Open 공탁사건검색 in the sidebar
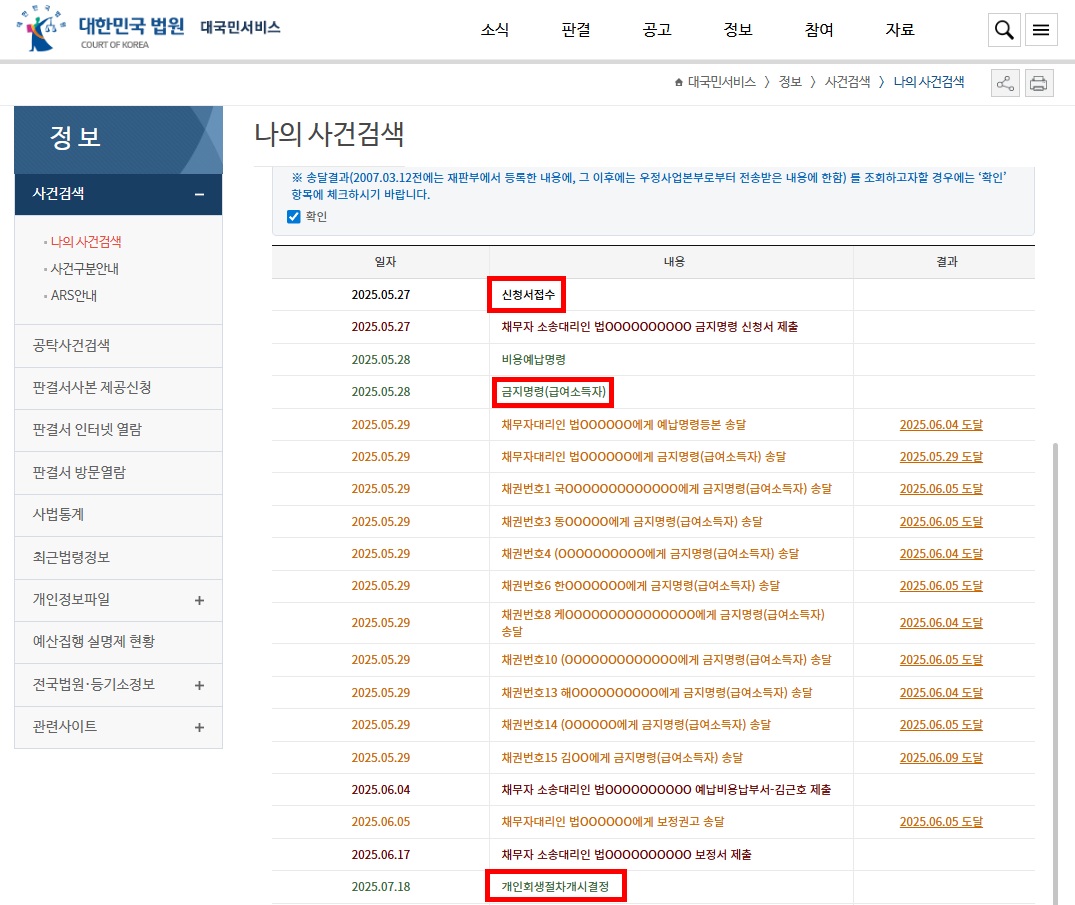 coord(71,346)
